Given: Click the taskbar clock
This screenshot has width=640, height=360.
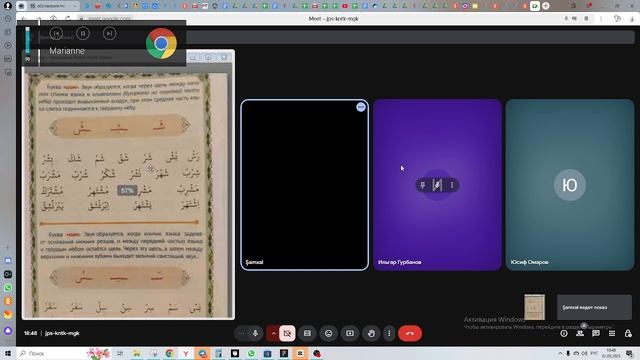Looking at the screenshot, I should tap(612, 353).
